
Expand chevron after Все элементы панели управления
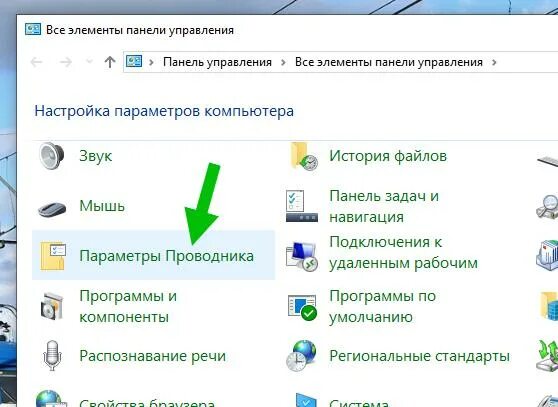tap(494, 62)
